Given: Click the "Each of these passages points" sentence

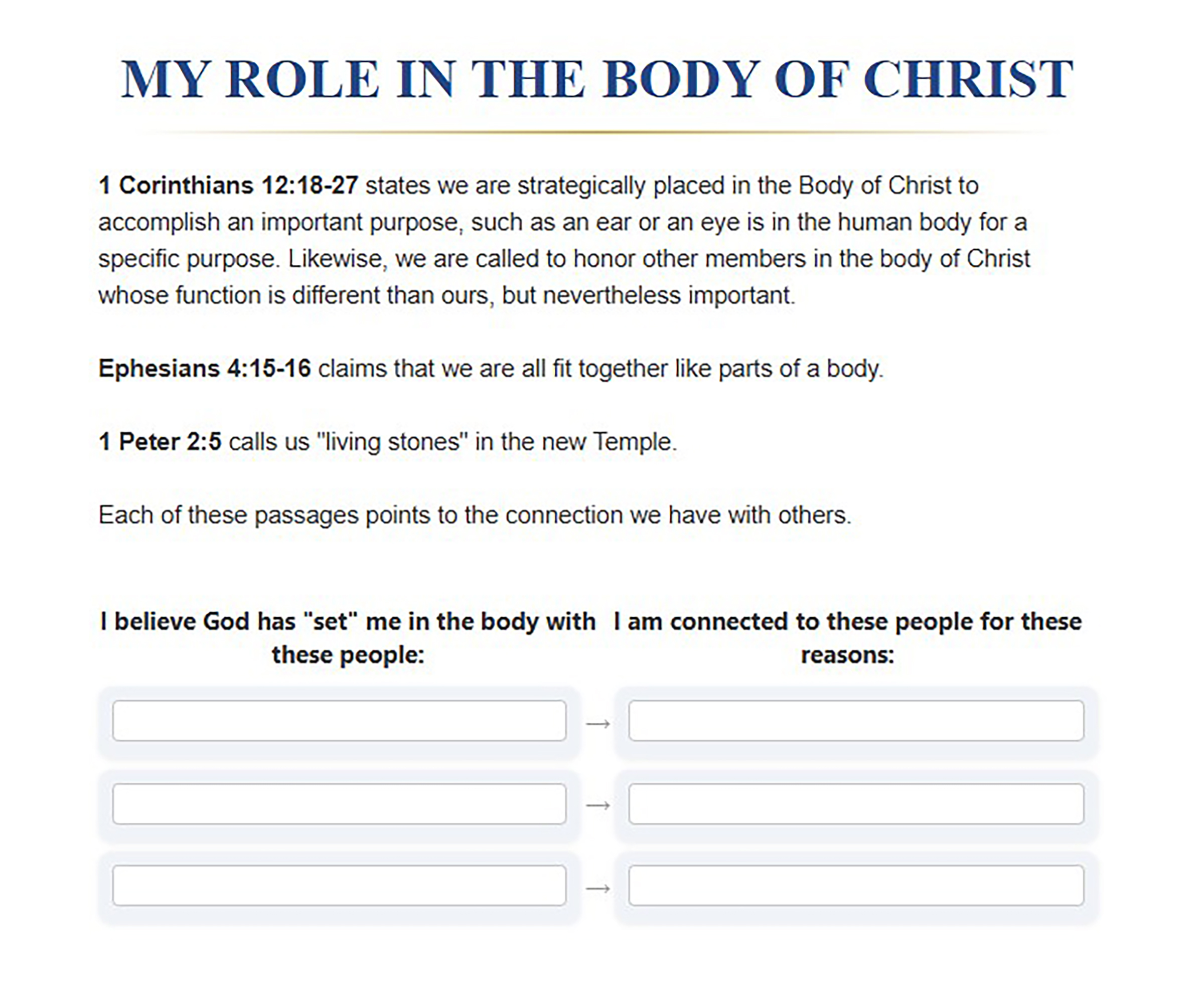Looking at the screenshot, I should coord(475,515).
